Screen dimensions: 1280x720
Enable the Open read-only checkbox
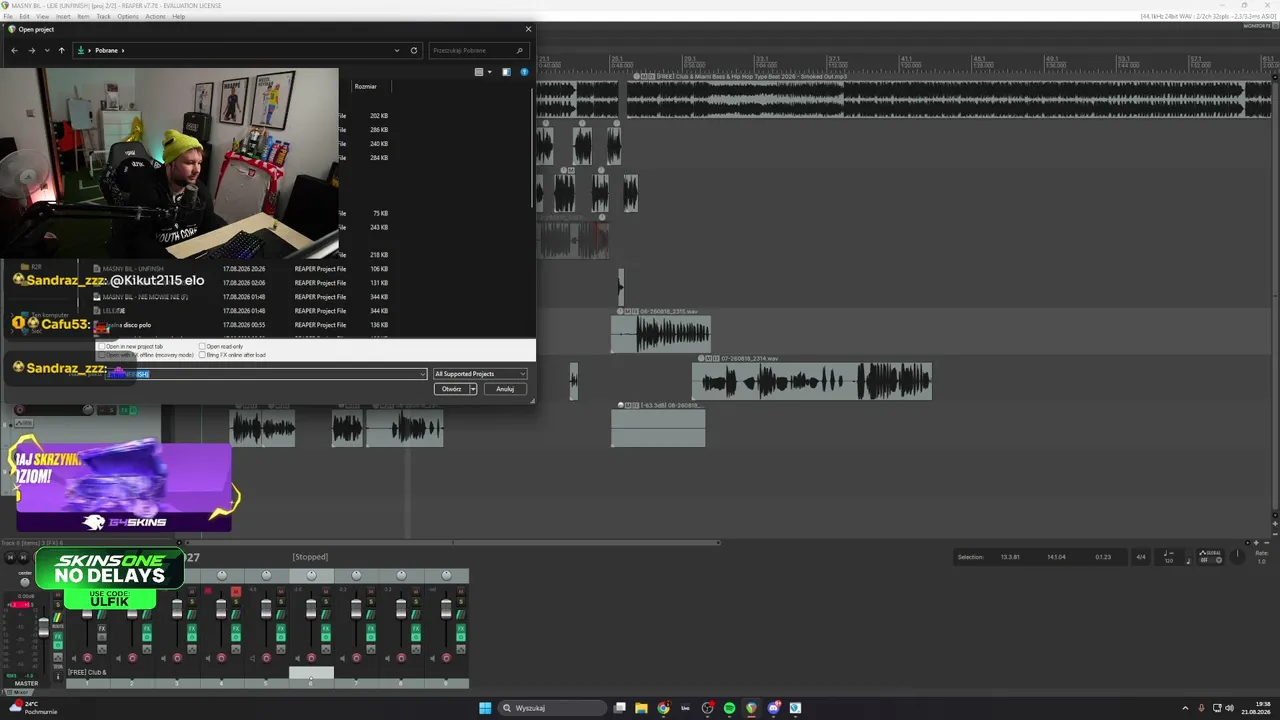[202, 347]
